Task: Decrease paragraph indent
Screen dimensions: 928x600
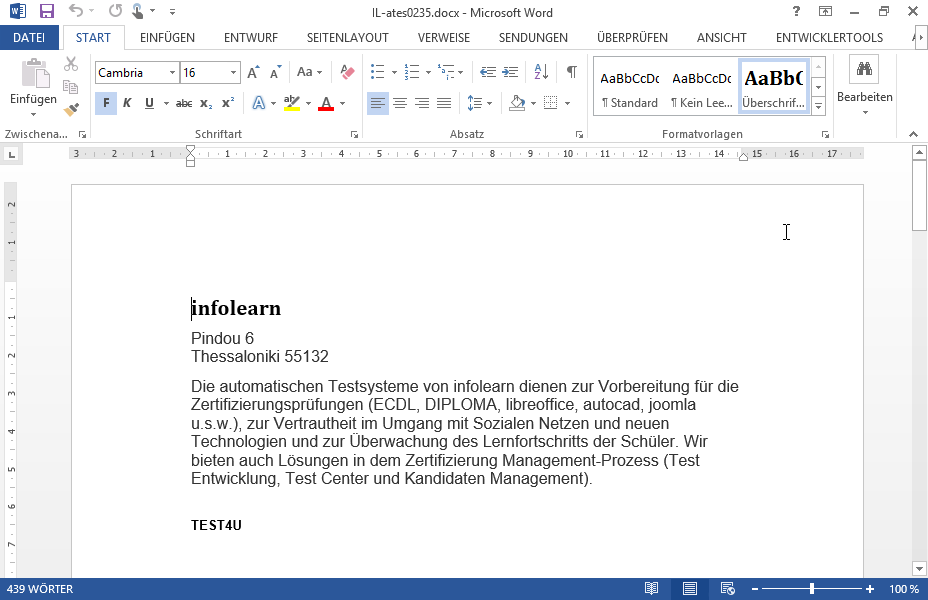Action: click(x=488, y=72)
